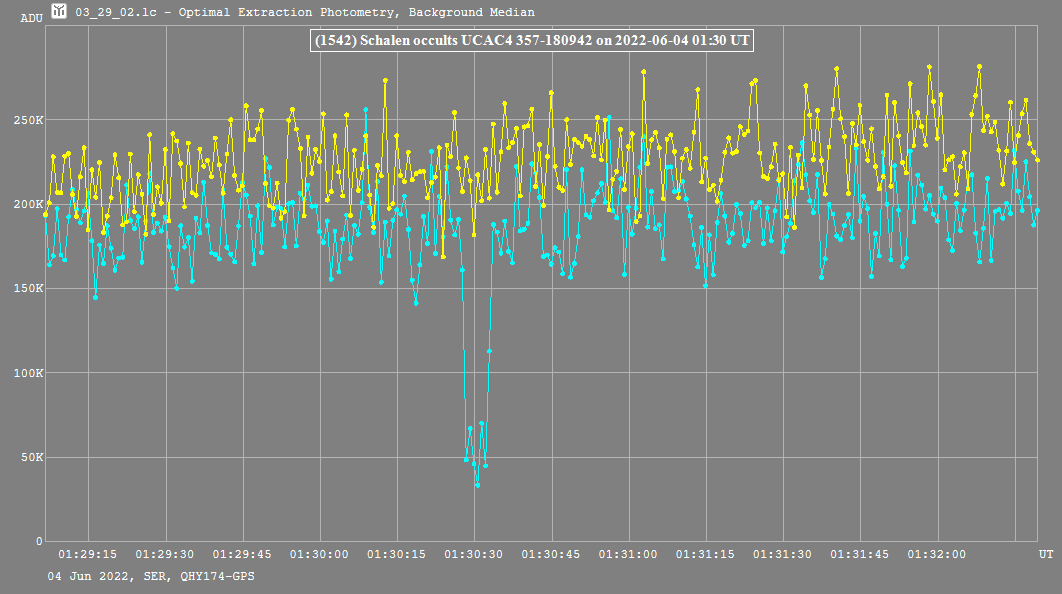Click the 200K y-axis label

pyautogui.click(x=27, y=204)
